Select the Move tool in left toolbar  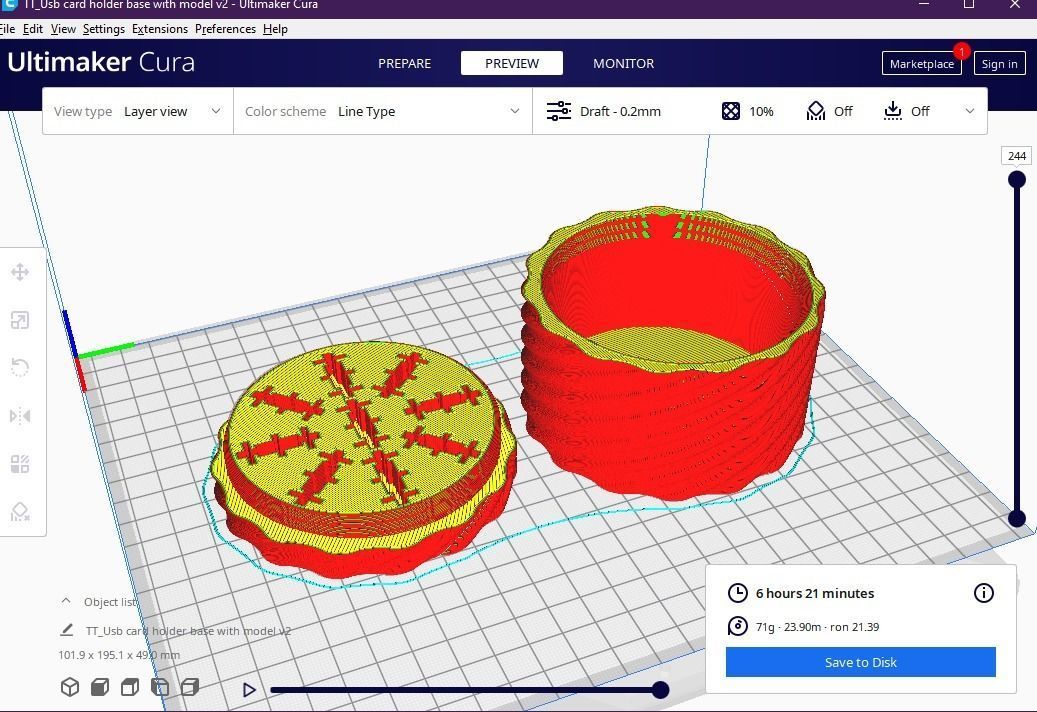(20, 272)
